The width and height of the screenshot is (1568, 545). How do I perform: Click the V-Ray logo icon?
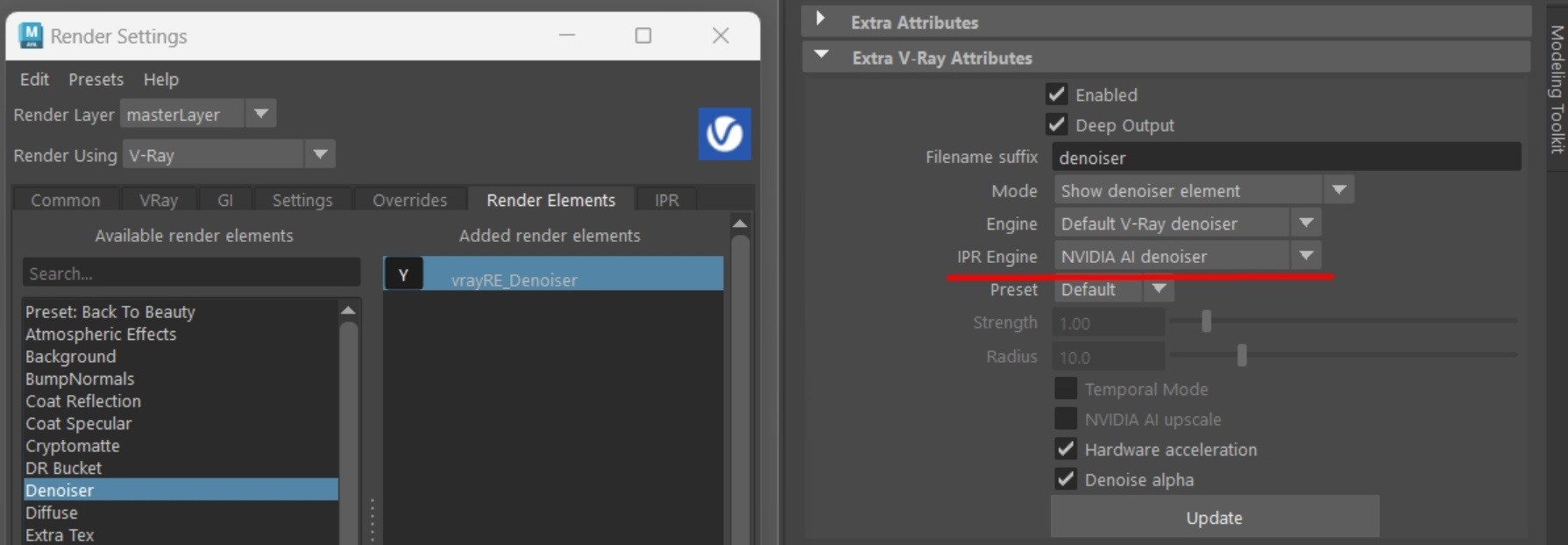tap(724, 134)
